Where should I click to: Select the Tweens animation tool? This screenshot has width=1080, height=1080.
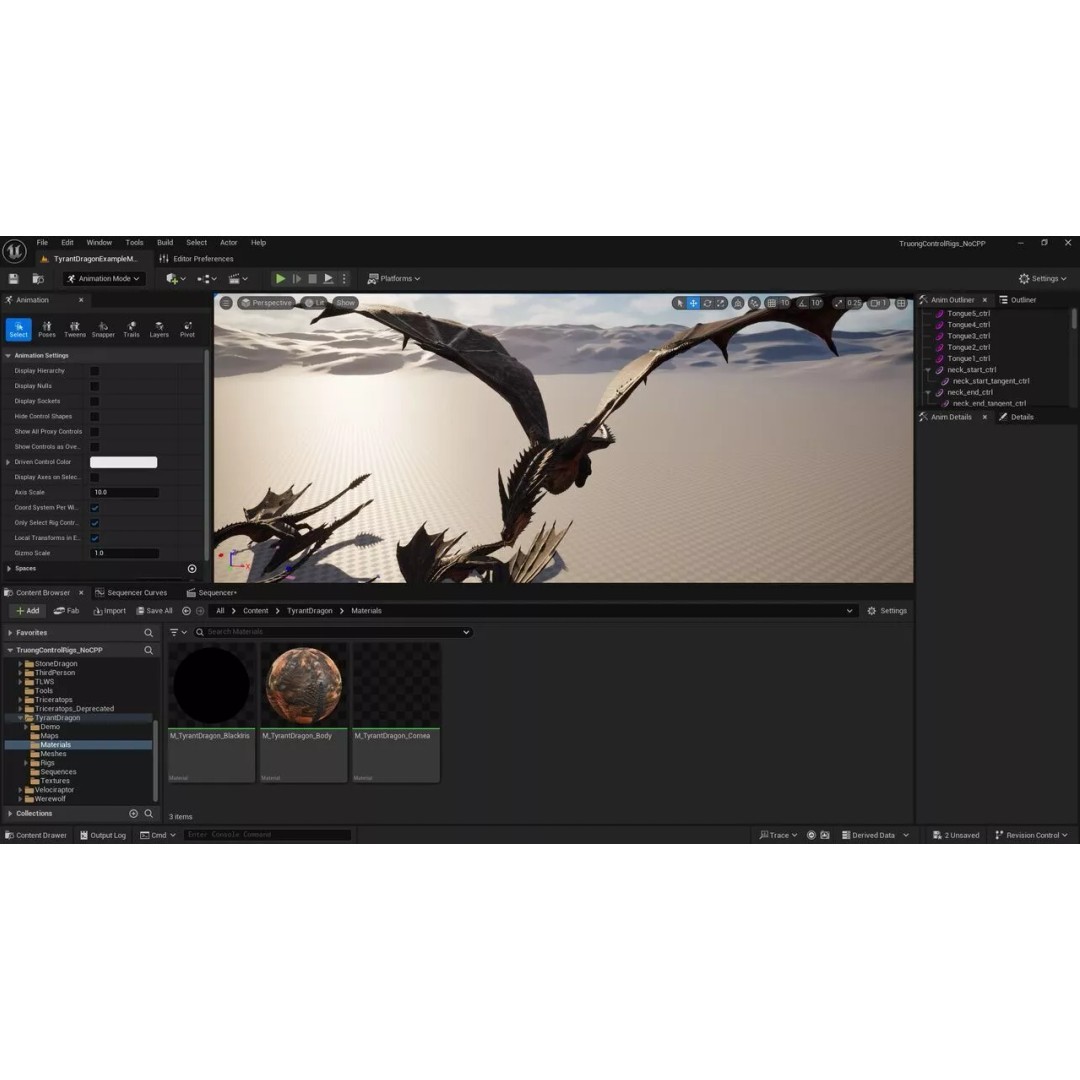tap(74, 329)
